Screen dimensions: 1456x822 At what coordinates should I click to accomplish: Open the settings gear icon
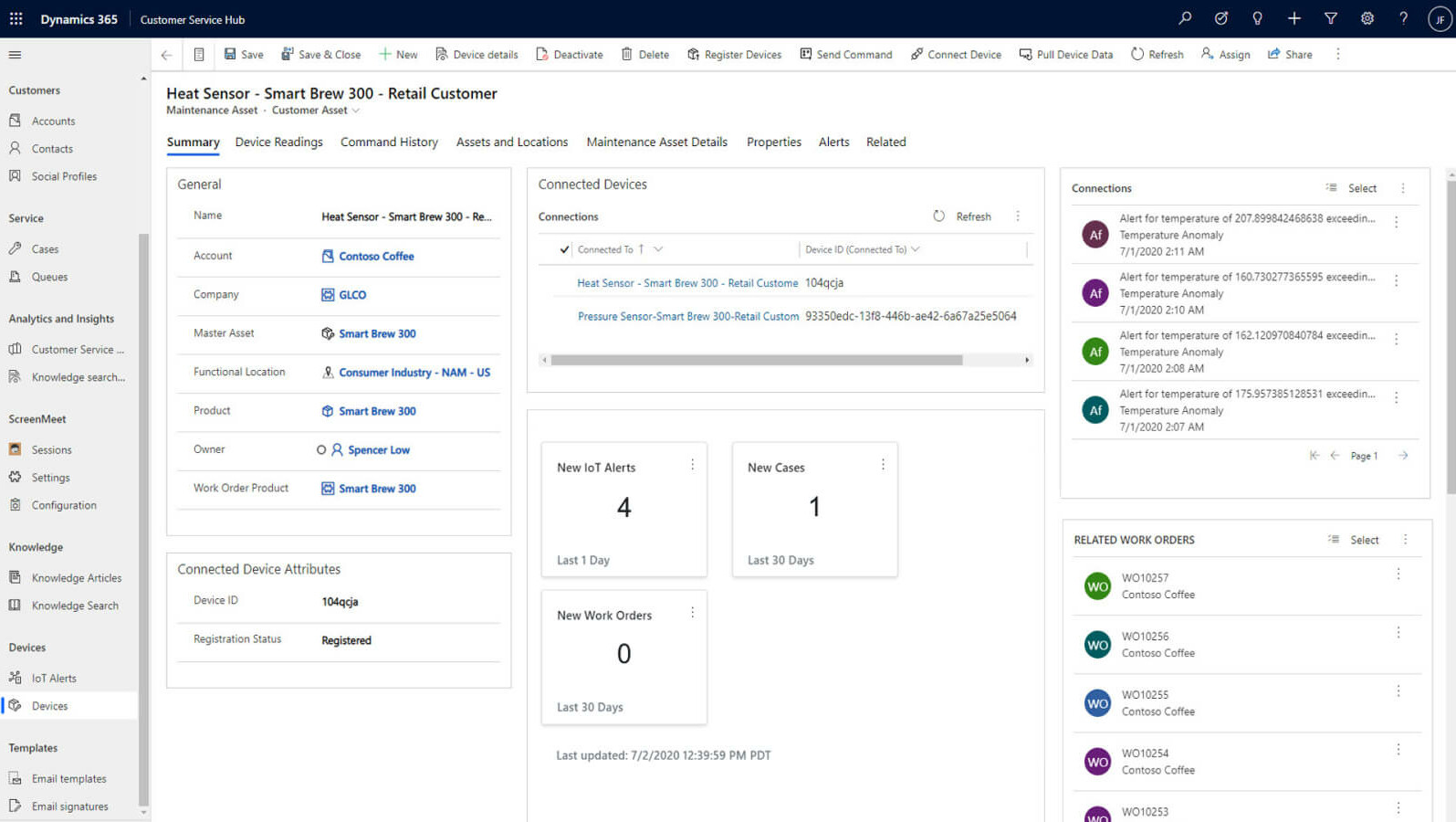point(1367,18)
